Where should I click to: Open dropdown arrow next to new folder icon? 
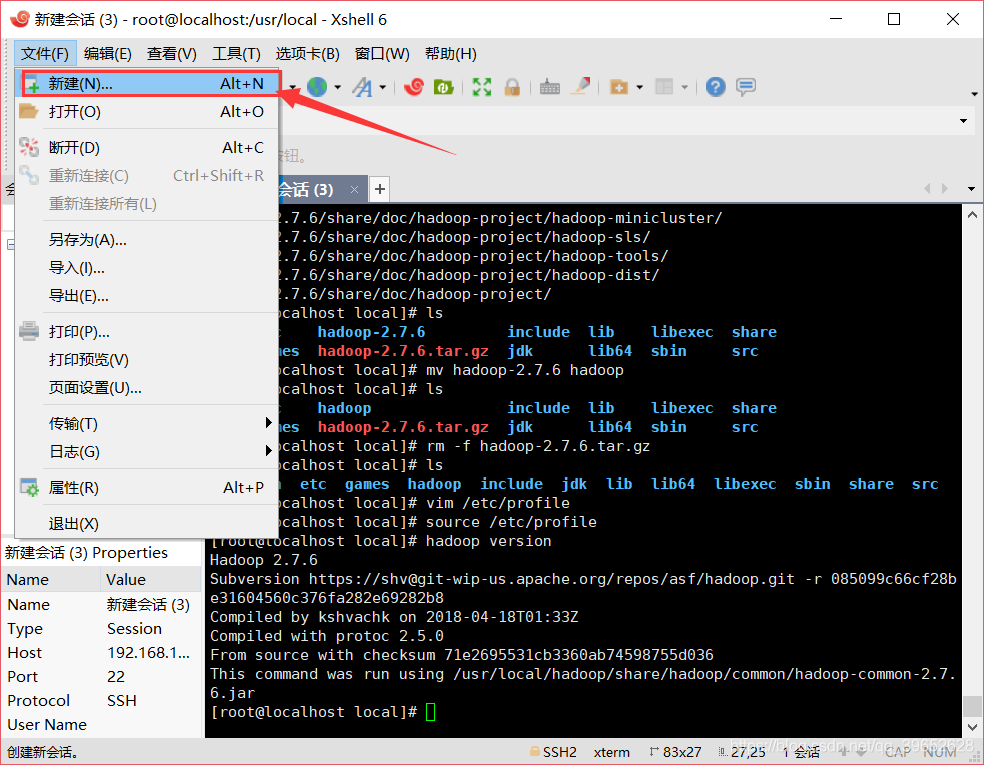(639, 87)
